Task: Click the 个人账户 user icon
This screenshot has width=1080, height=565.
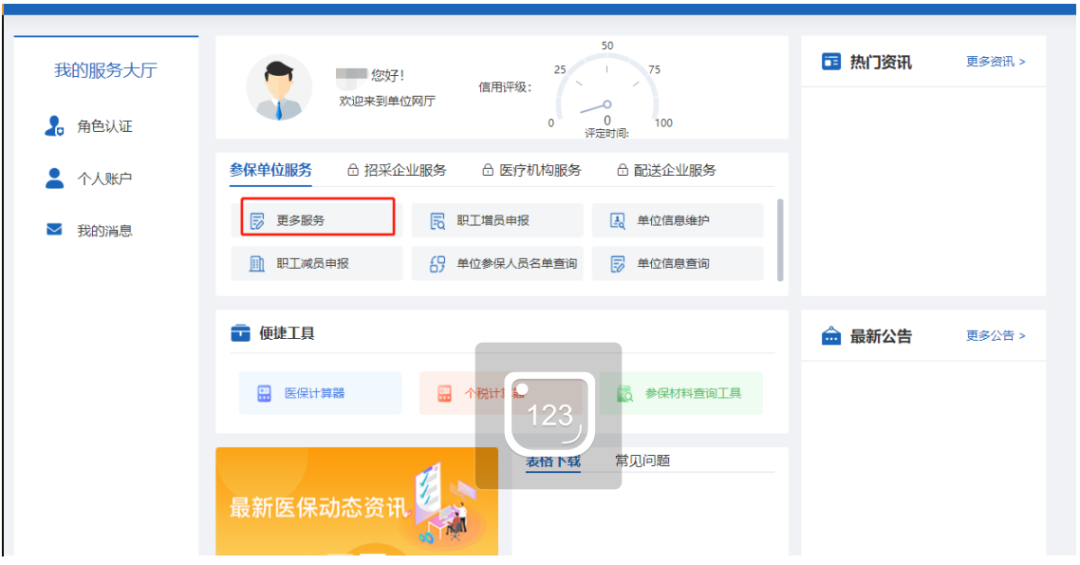Action: [54, 178]
